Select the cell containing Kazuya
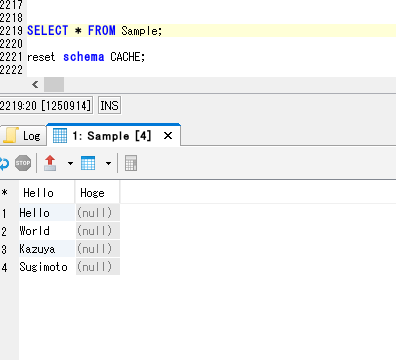 pyautogui.click(x=47, y=249)
